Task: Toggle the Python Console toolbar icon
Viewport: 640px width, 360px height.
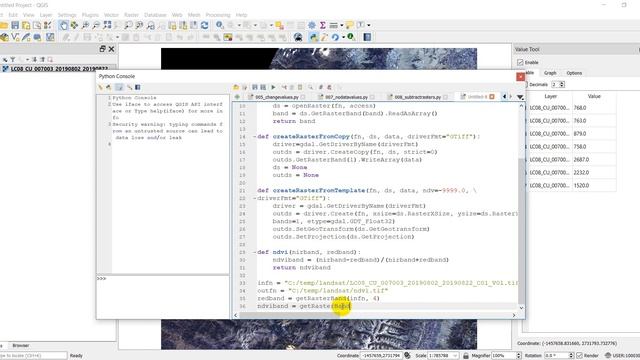Action: [x=313, y=37]
